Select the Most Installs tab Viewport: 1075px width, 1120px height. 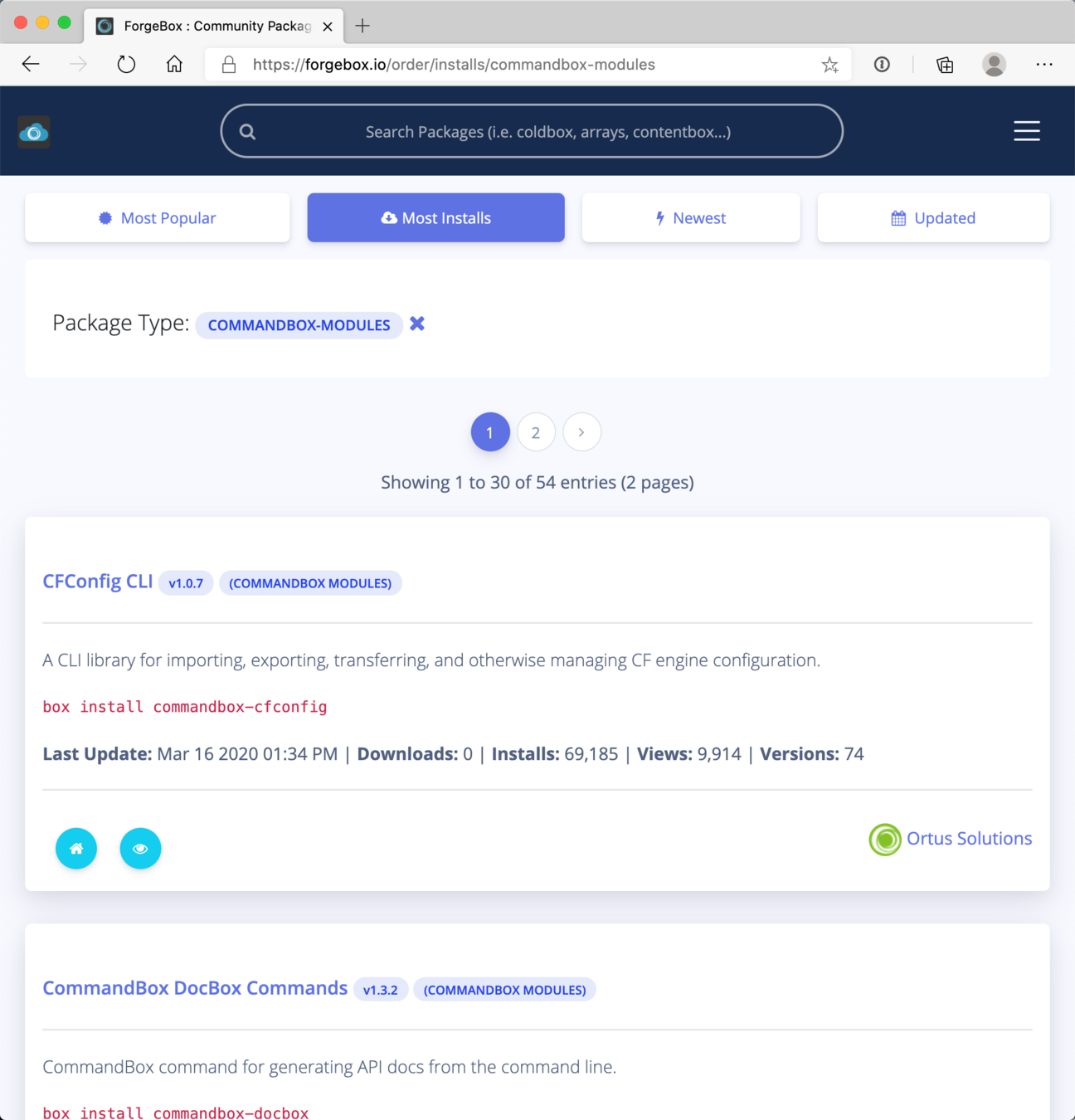pyautogui.click(x=435, y=218)
